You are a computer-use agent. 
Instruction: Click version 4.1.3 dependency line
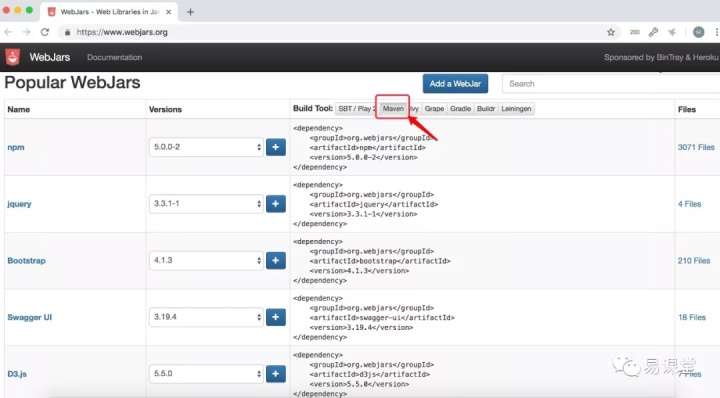pyautogui.click(x=359, y=271)
